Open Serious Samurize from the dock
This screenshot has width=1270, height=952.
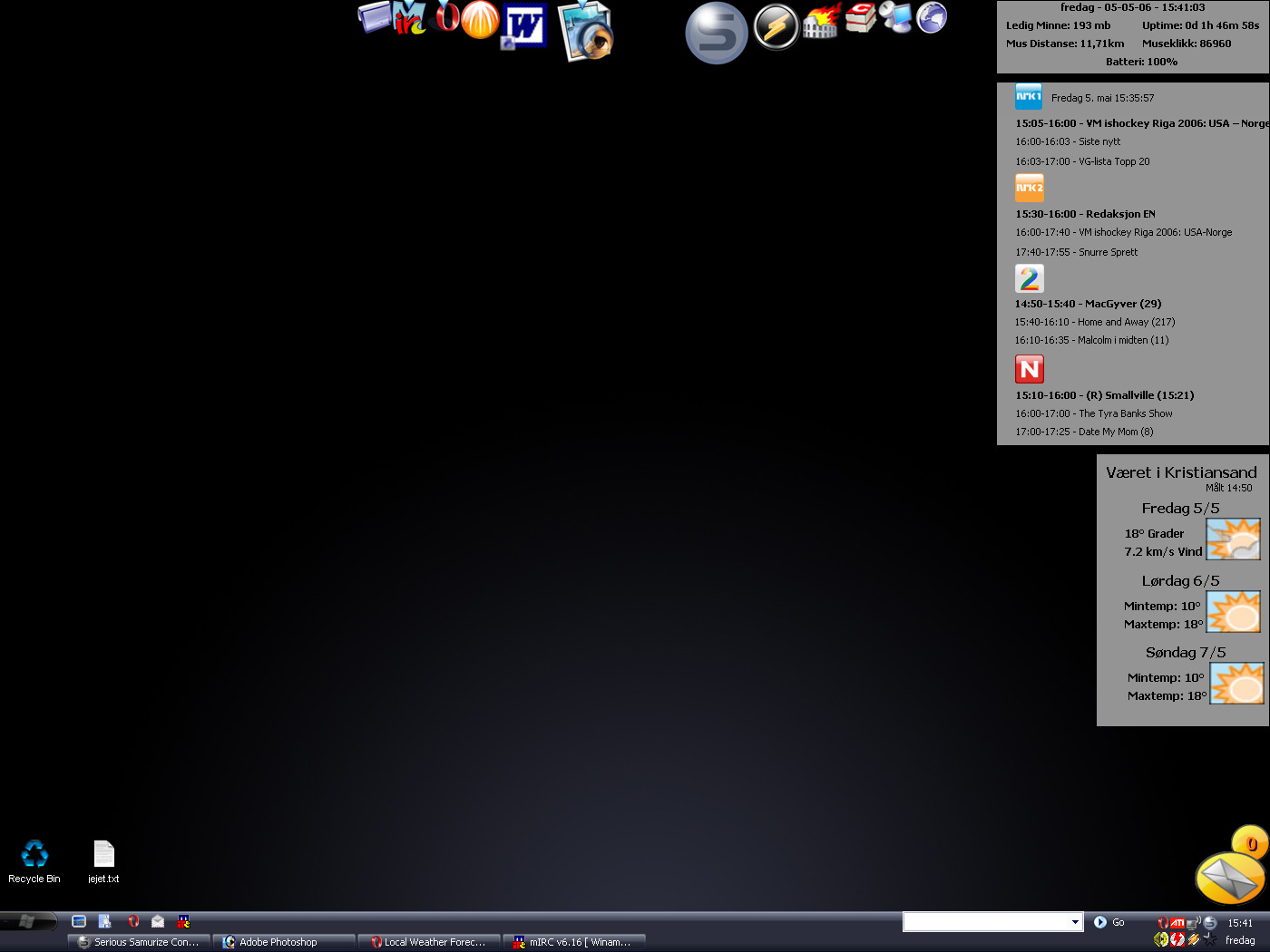coord(717,34)
